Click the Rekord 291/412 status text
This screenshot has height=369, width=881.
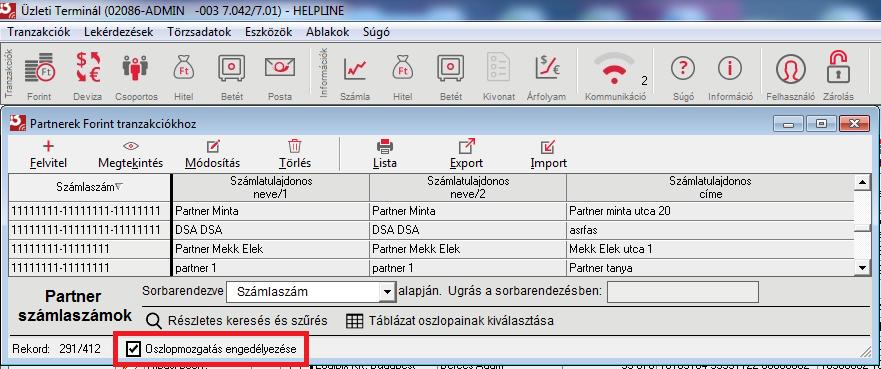[x=56, y=349]
